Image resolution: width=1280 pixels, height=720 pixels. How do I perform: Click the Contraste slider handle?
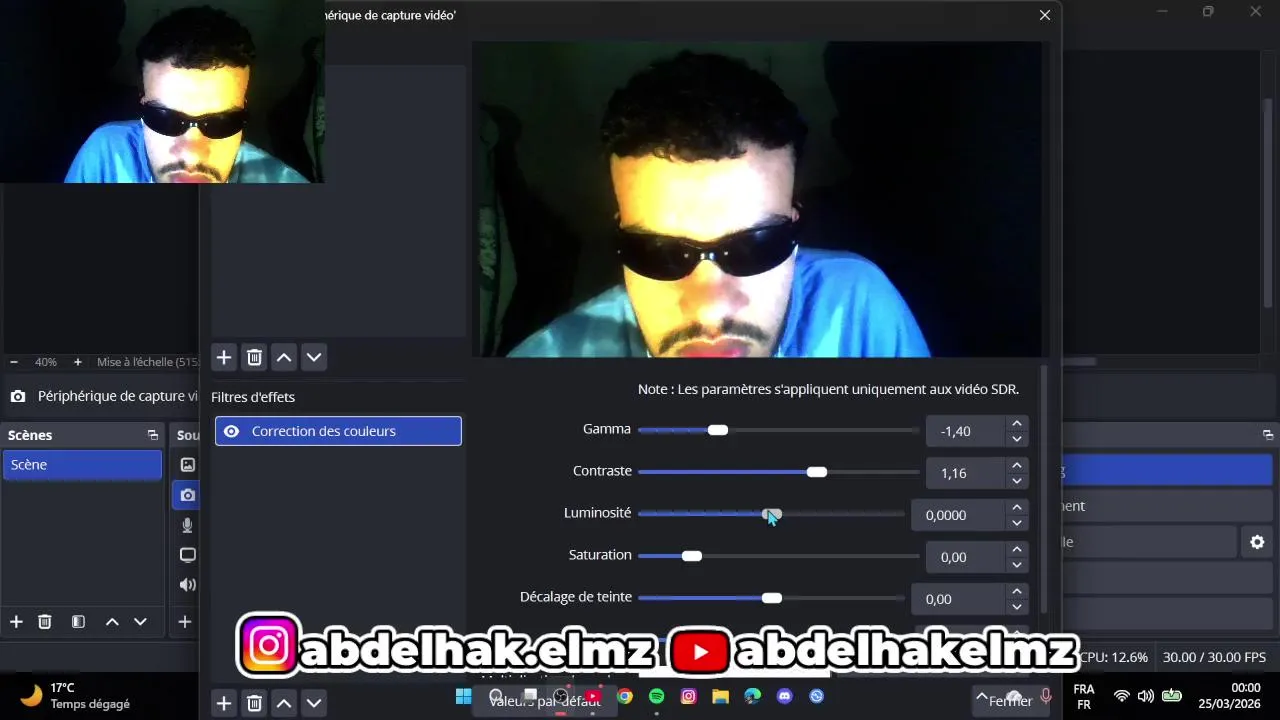[817, 472]
